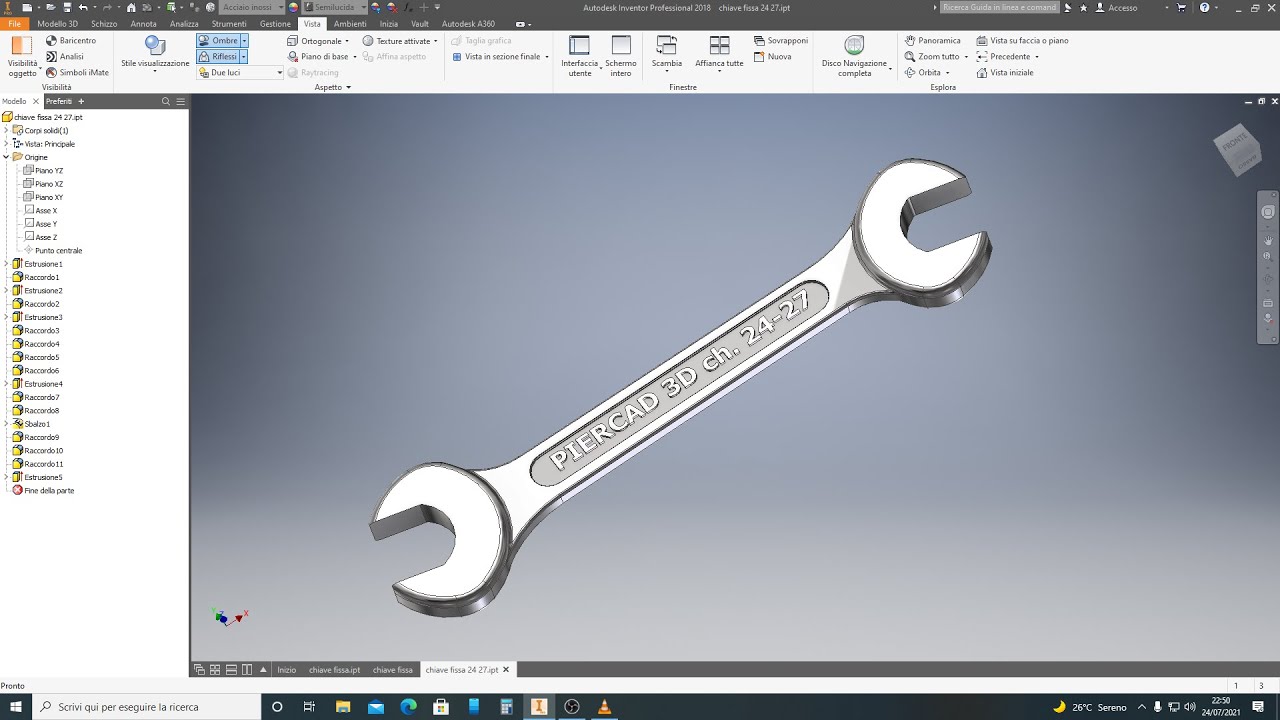Open the Acciaio inossi material dropdown
This screenshot has width=1280, height=720.
251,7
